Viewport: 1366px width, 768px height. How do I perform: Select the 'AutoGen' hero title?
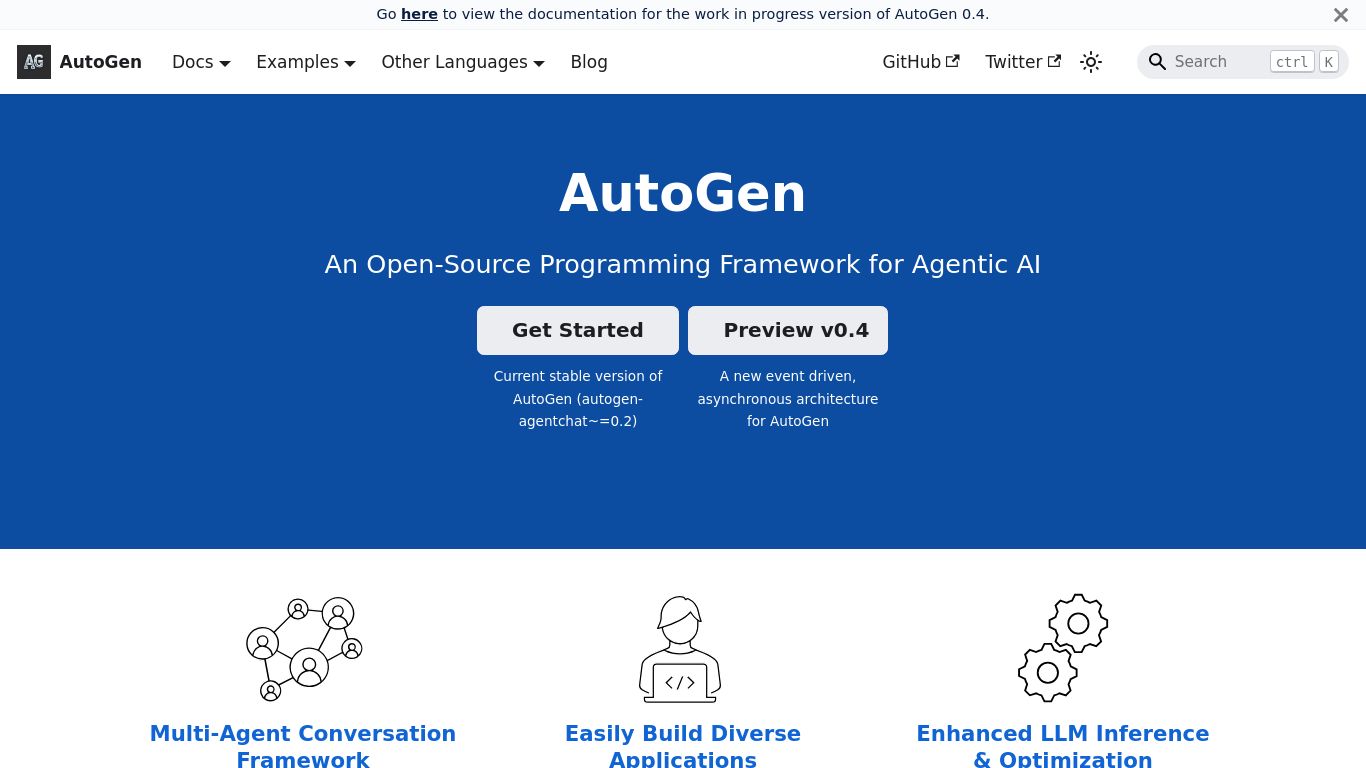(683, 193)
